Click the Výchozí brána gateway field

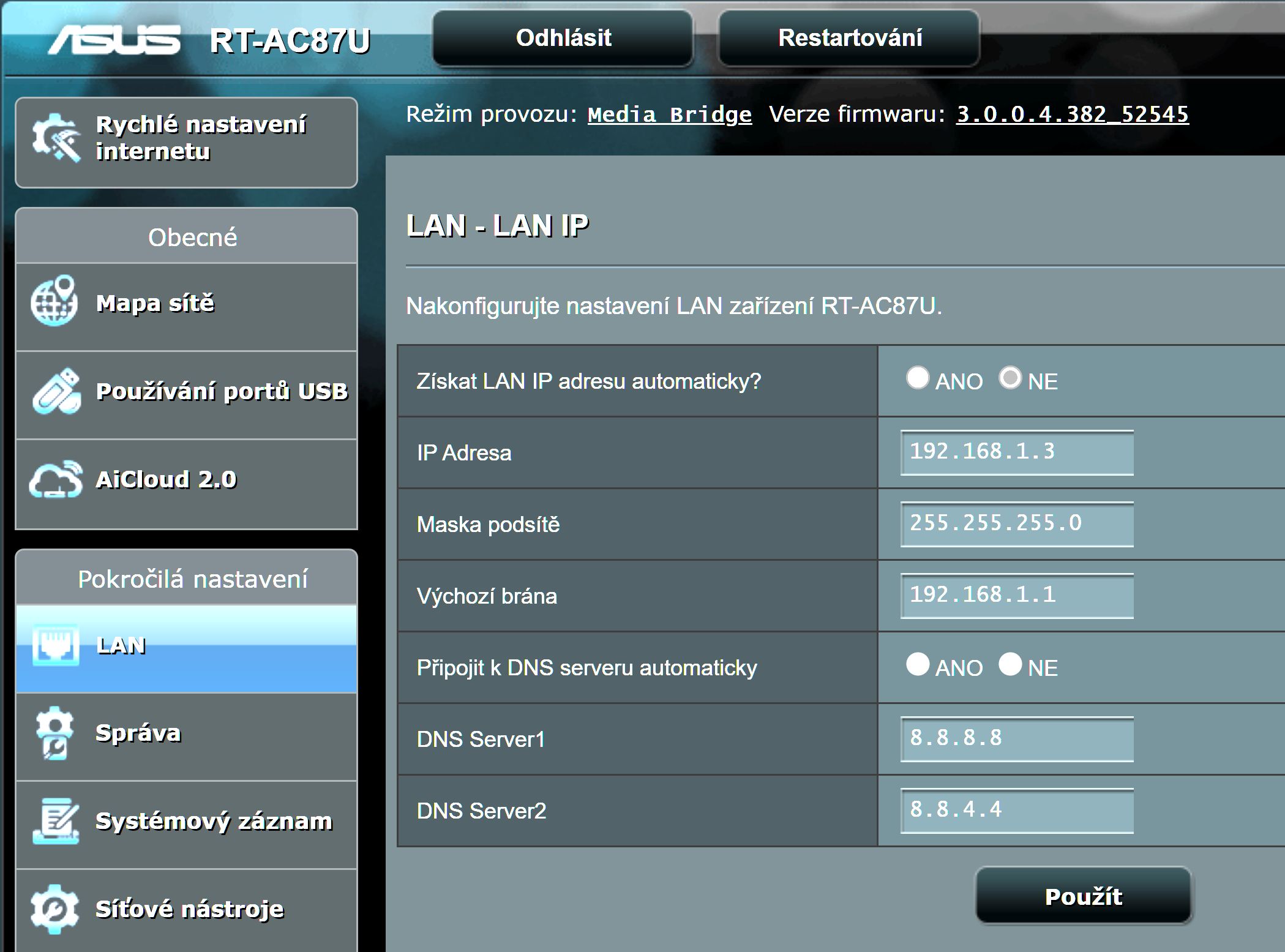pos(1016,596)
